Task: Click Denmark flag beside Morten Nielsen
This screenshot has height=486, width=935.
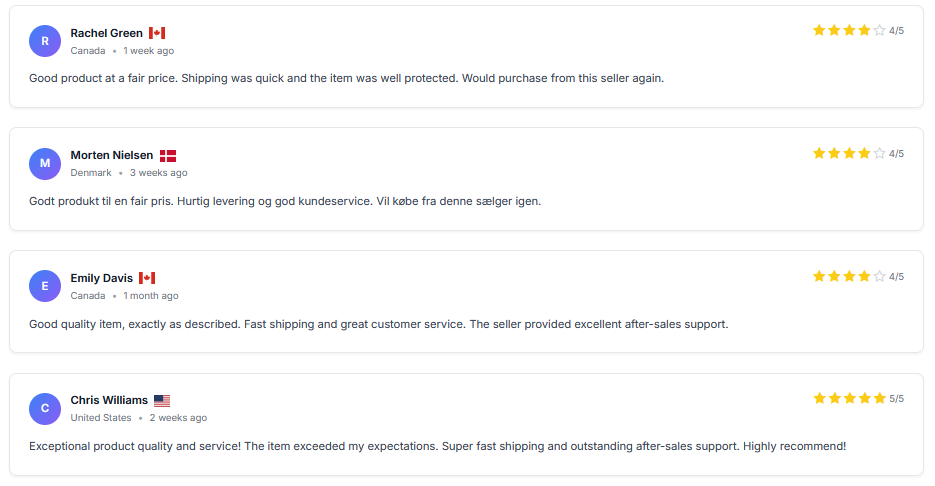Action: (x=168, y=156)
